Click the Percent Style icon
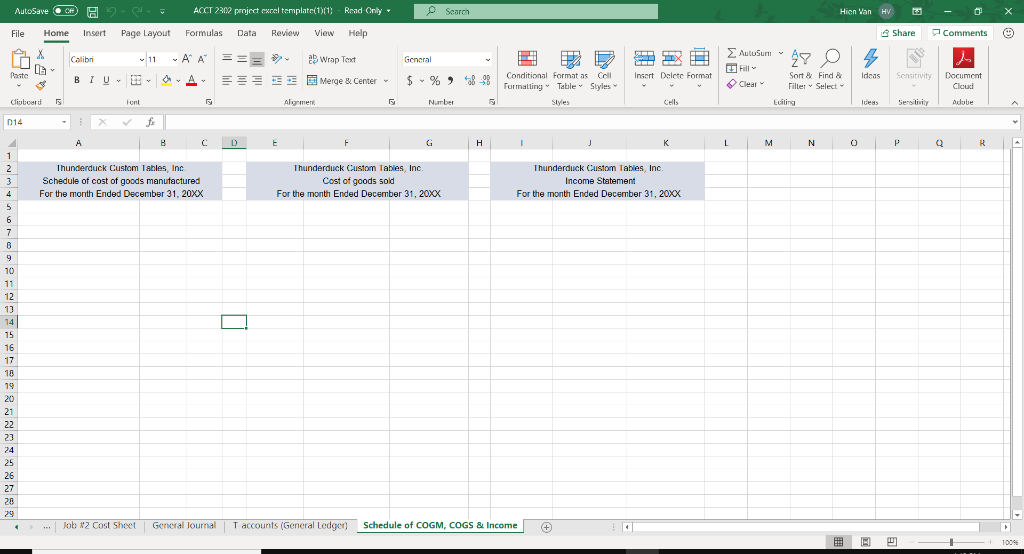1024x554 pixels. tap(435, 80)
